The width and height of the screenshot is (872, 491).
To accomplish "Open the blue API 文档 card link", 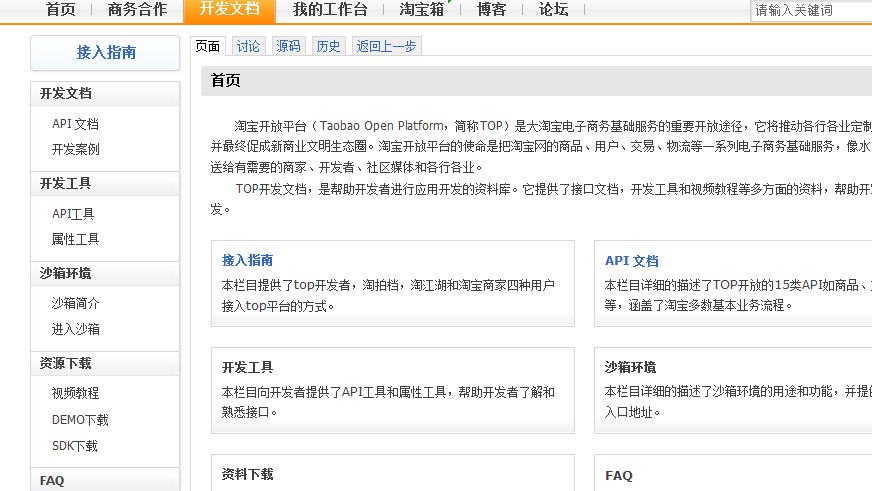I will pos(632,261).
